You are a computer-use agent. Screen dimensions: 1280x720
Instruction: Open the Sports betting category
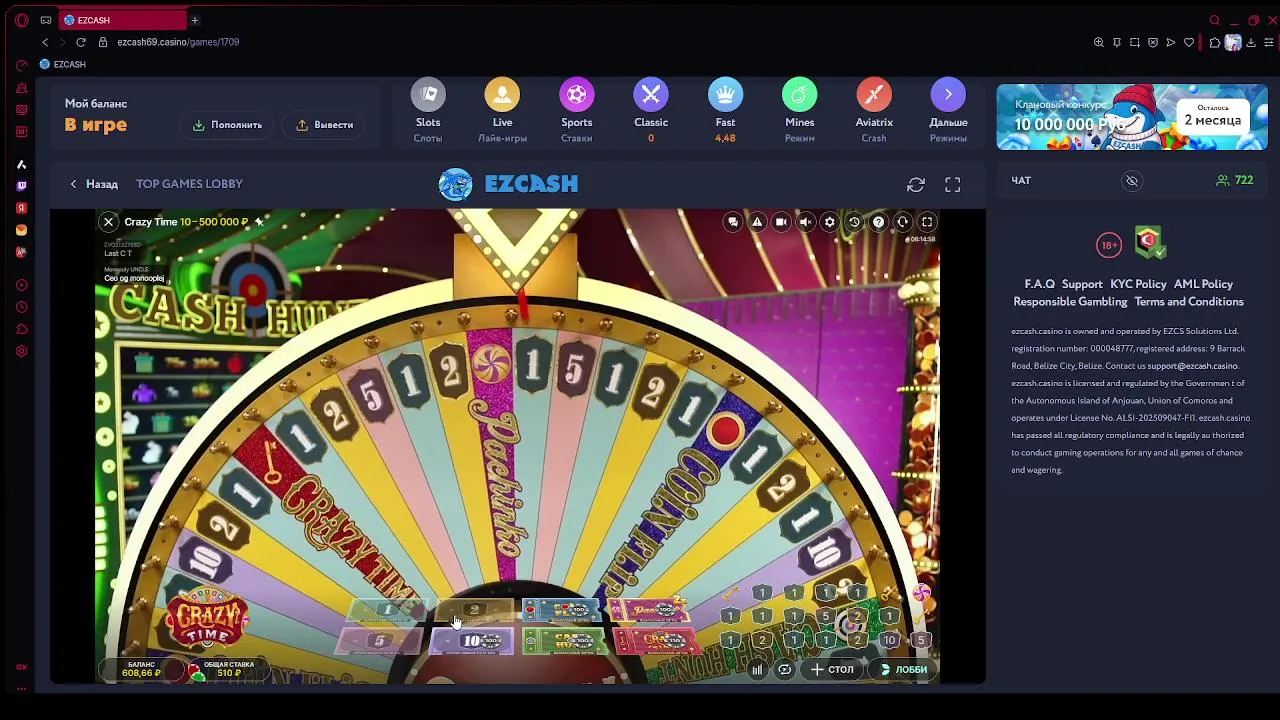576,110
